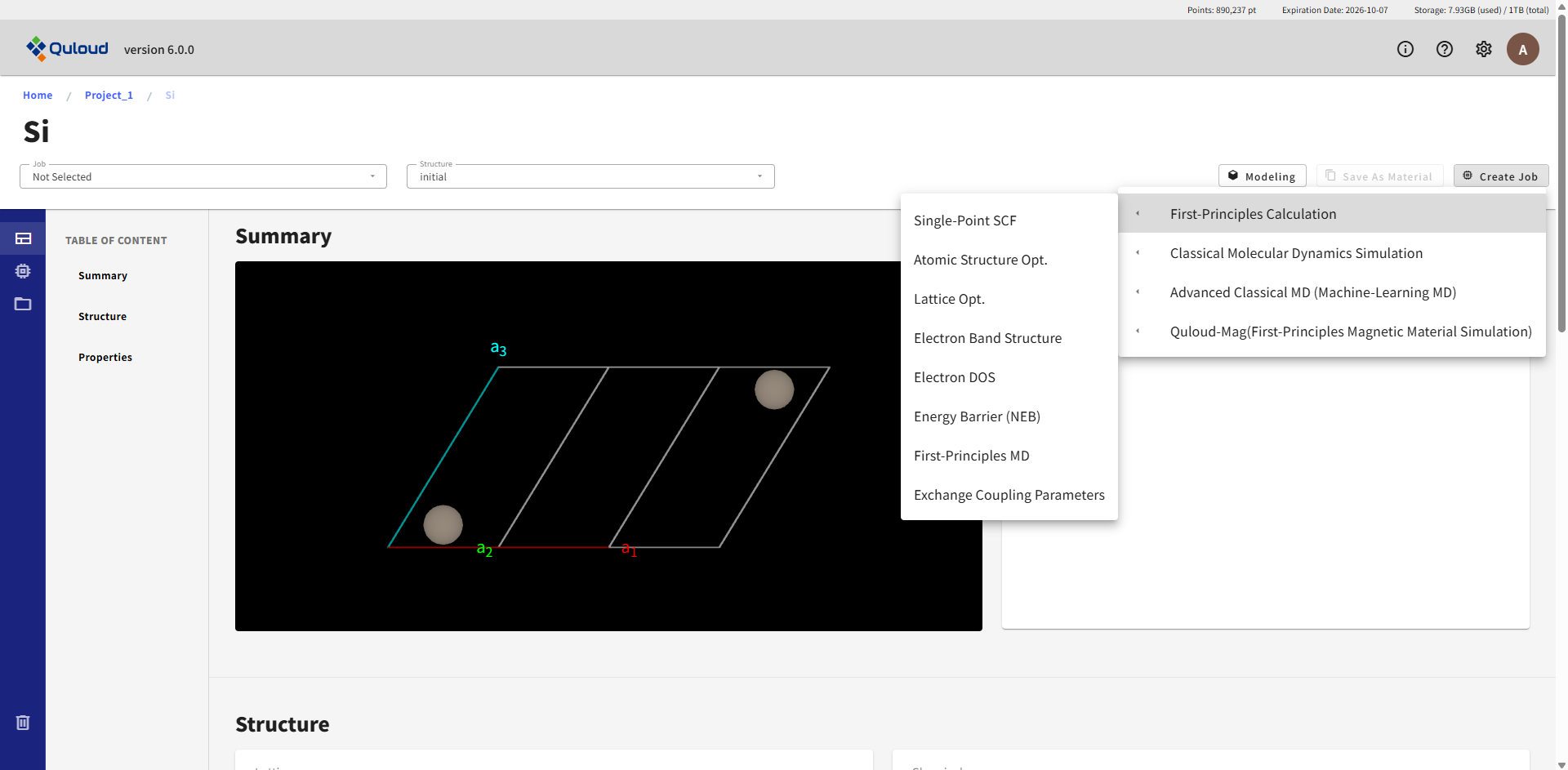Viewport: 1568px width, 770px height.
Task: Jump to Properties in table of content
Action: tap(105, 358)
